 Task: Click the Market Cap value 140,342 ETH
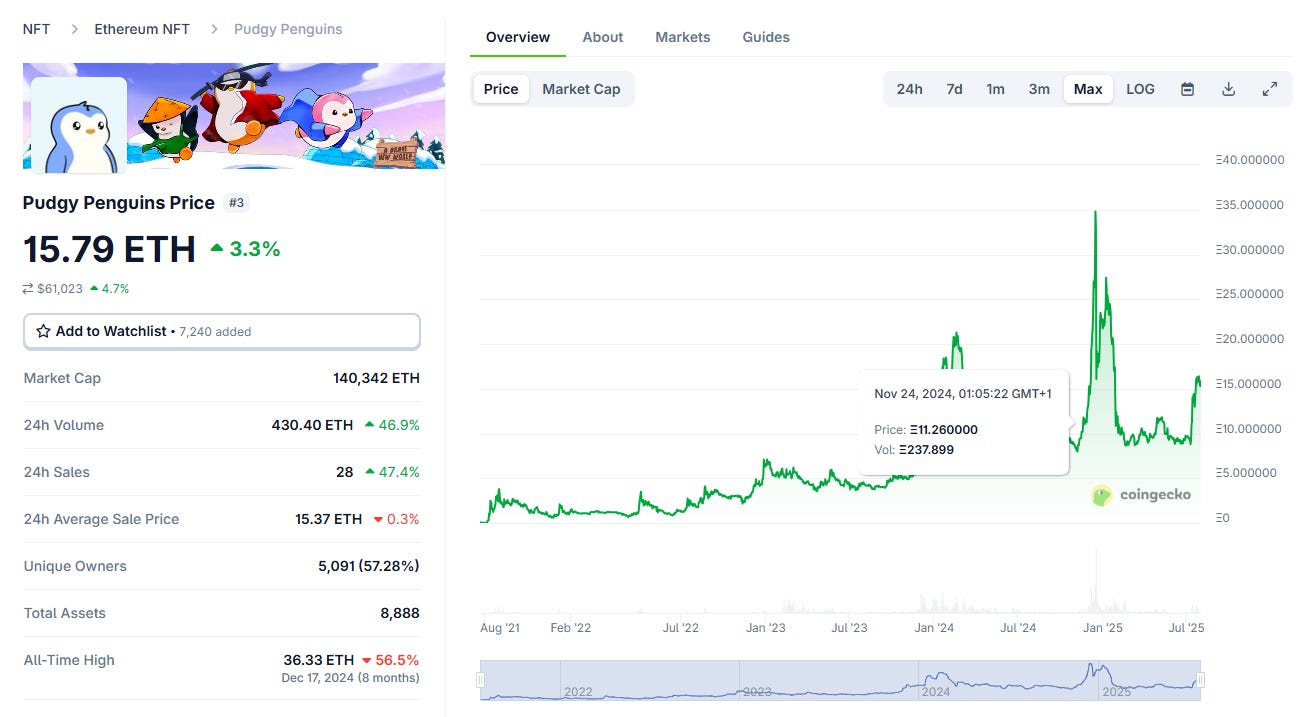[x=376, y=378]
